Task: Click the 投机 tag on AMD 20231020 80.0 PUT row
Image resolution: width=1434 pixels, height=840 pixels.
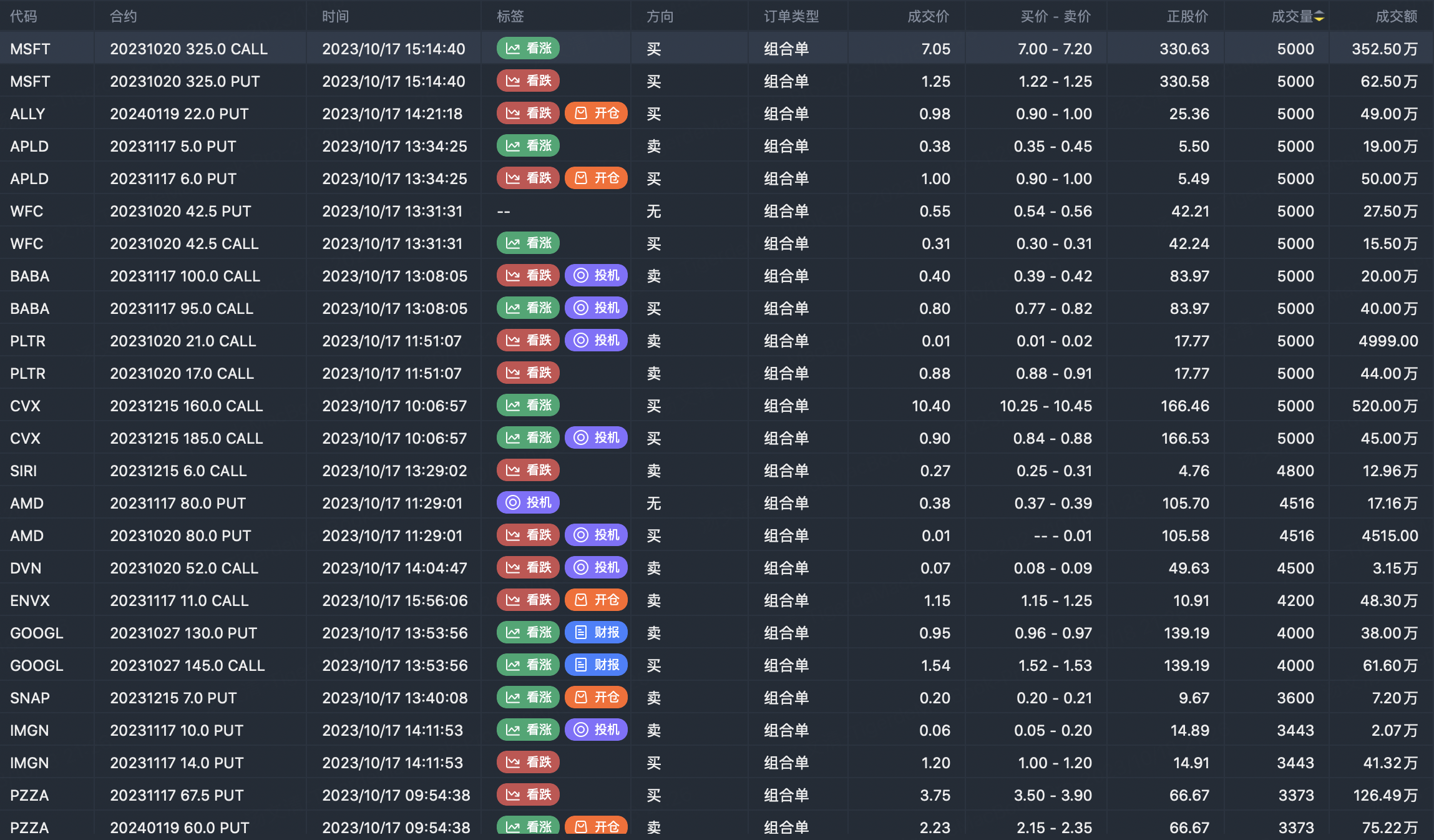Action: (x=596, y=535)
